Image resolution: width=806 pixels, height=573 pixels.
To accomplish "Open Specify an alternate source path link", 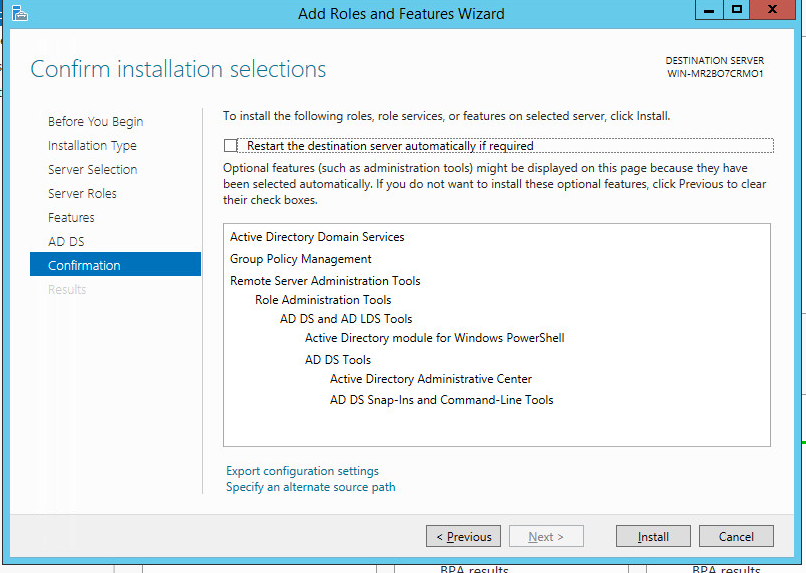I will pyautogui.click(x=310, y=487).
